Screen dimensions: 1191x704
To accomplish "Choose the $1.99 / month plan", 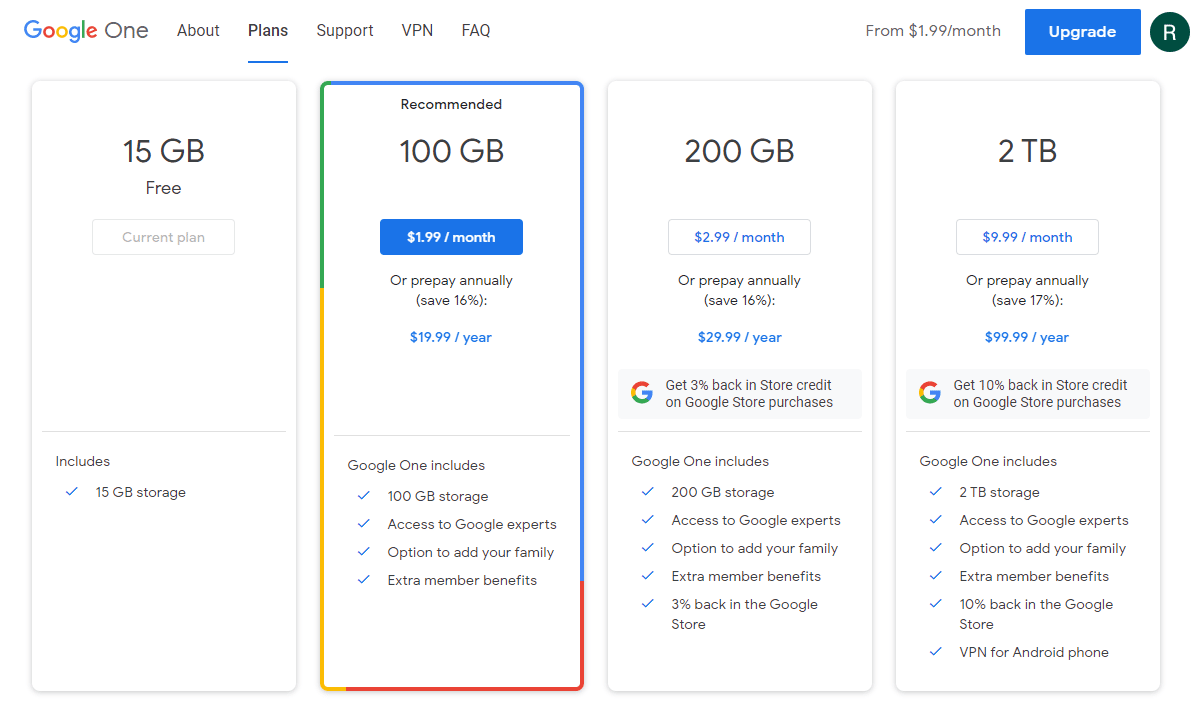I will tap(451, 237).
